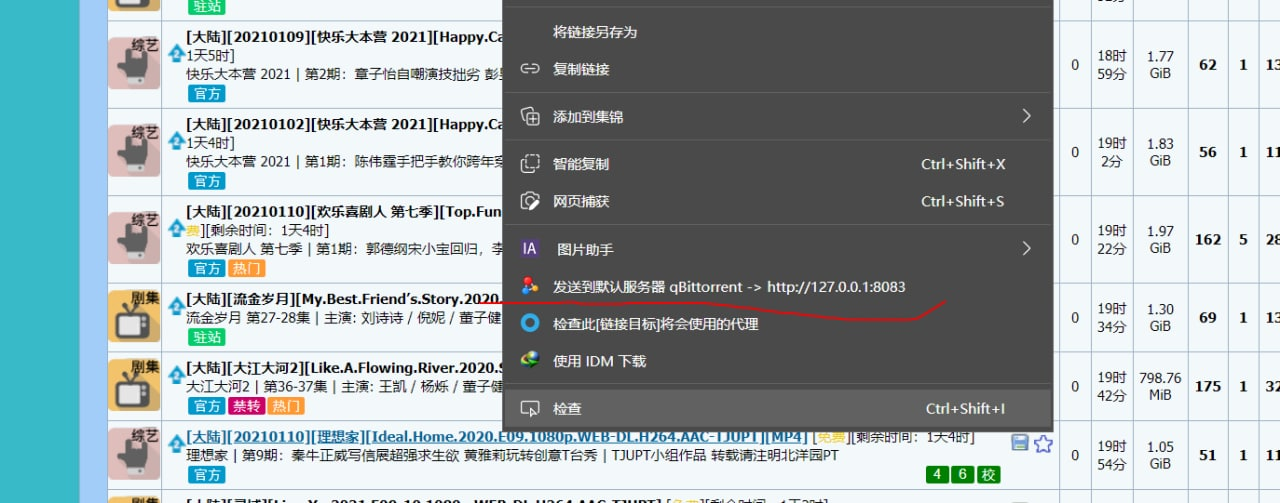Click 热门 tag under 大江大河2

(286, 406)
